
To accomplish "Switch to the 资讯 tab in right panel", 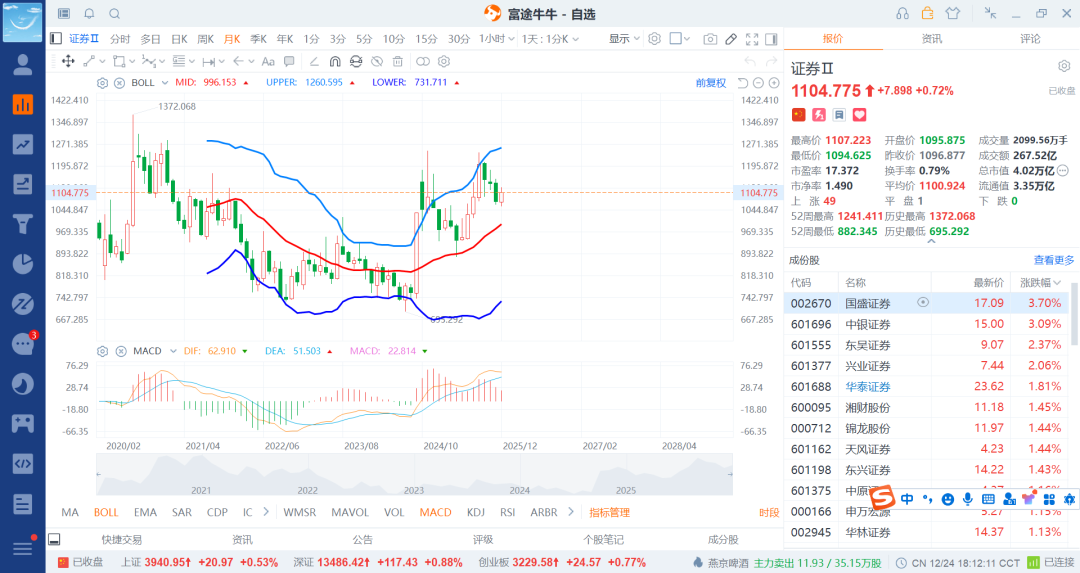I will tap(931, 39).
